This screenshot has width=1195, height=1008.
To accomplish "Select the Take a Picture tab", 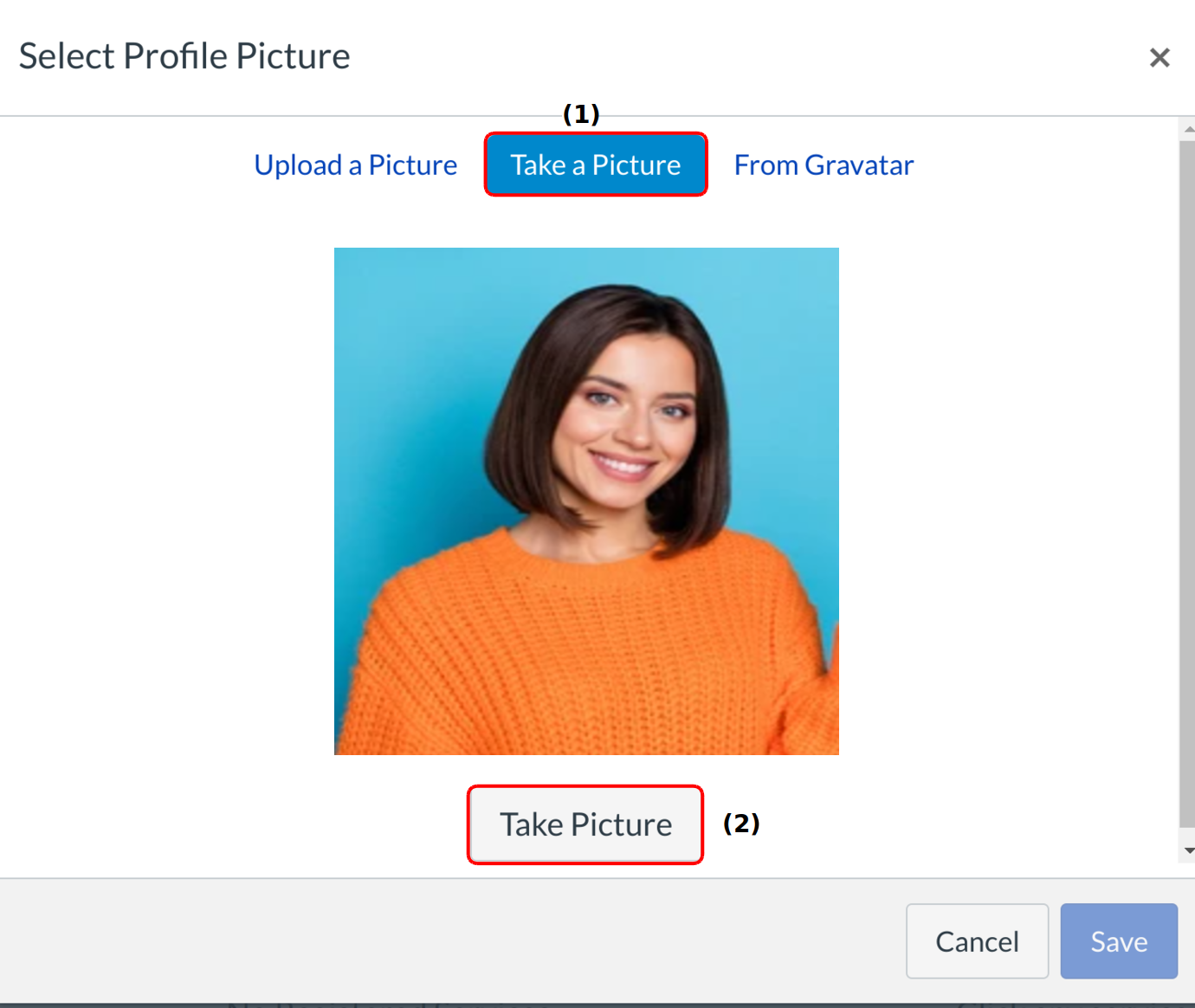I will click(x=596, y=165).
